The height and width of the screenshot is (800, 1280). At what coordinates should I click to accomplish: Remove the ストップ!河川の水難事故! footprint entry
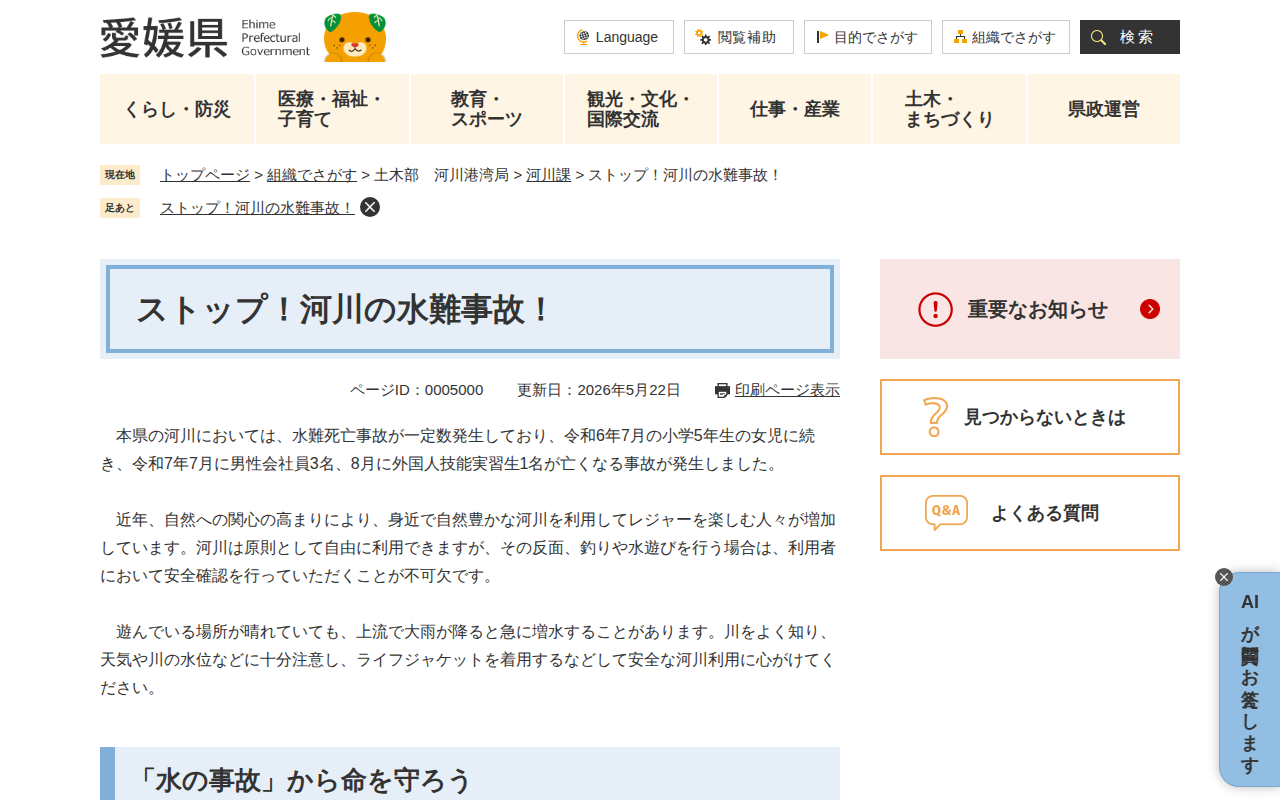(x=370, y=207)
